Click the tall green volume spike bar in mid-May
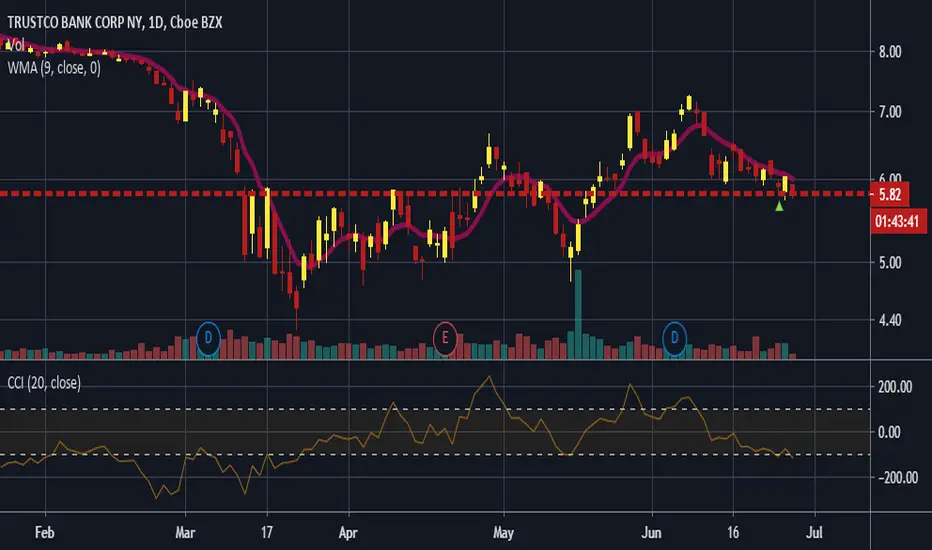The height and width of the screenshot is (550, 932). pyautogui.click(x=578, y=314)
